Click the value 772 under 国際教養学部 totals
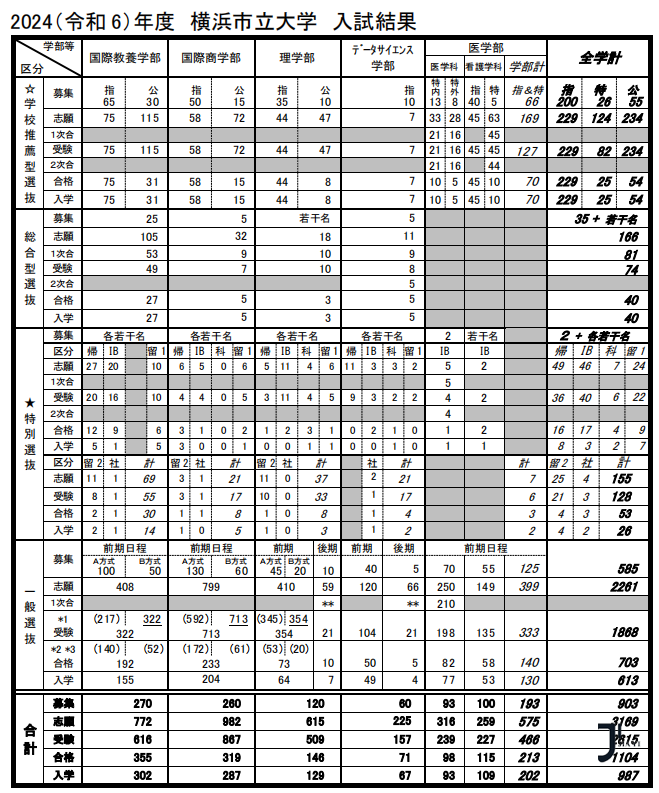The width and height of the screenshot is (659, 793). tap(143, 722)
